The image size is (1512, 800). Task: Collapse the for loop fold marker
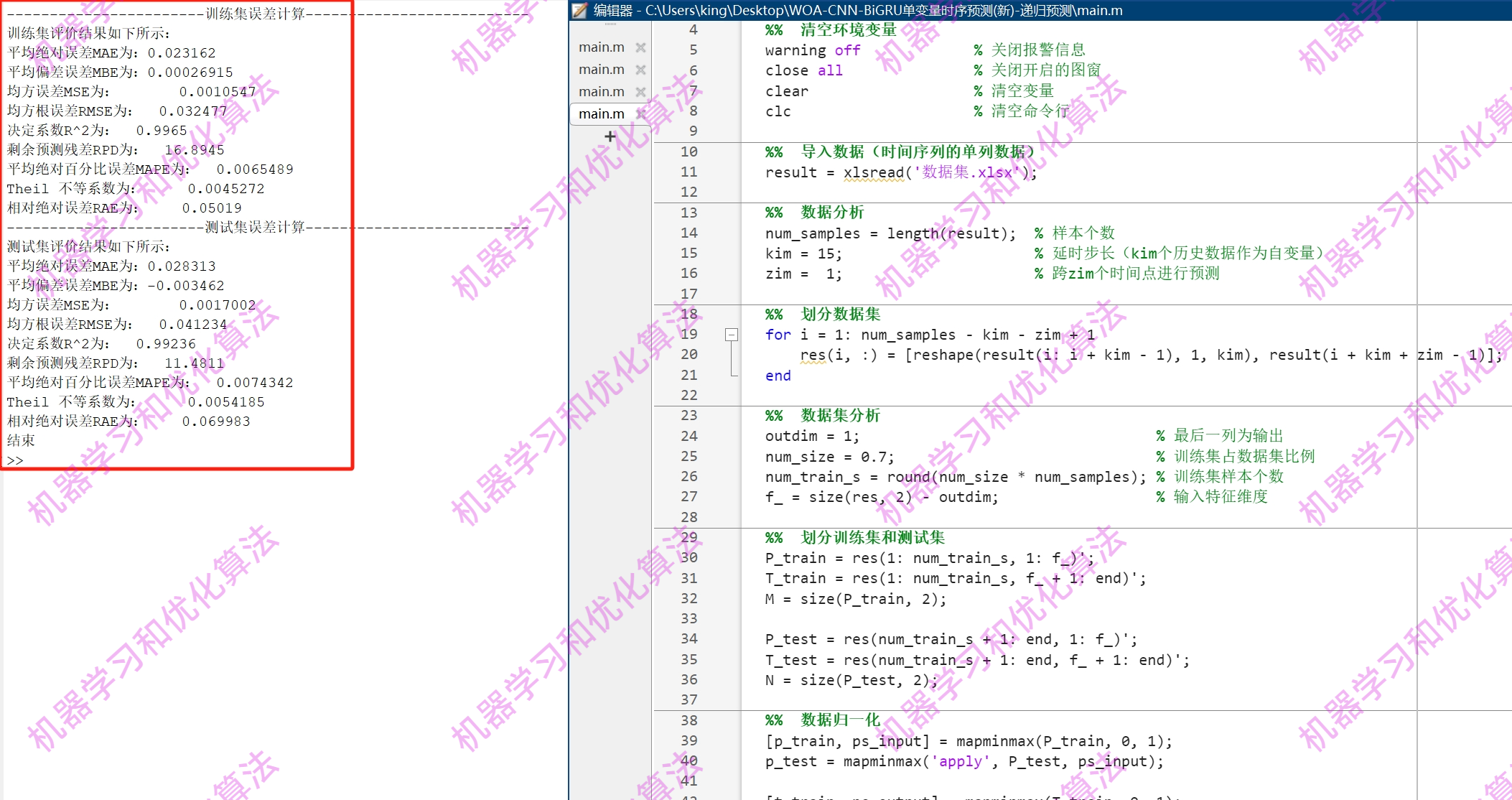pos(731,335)
